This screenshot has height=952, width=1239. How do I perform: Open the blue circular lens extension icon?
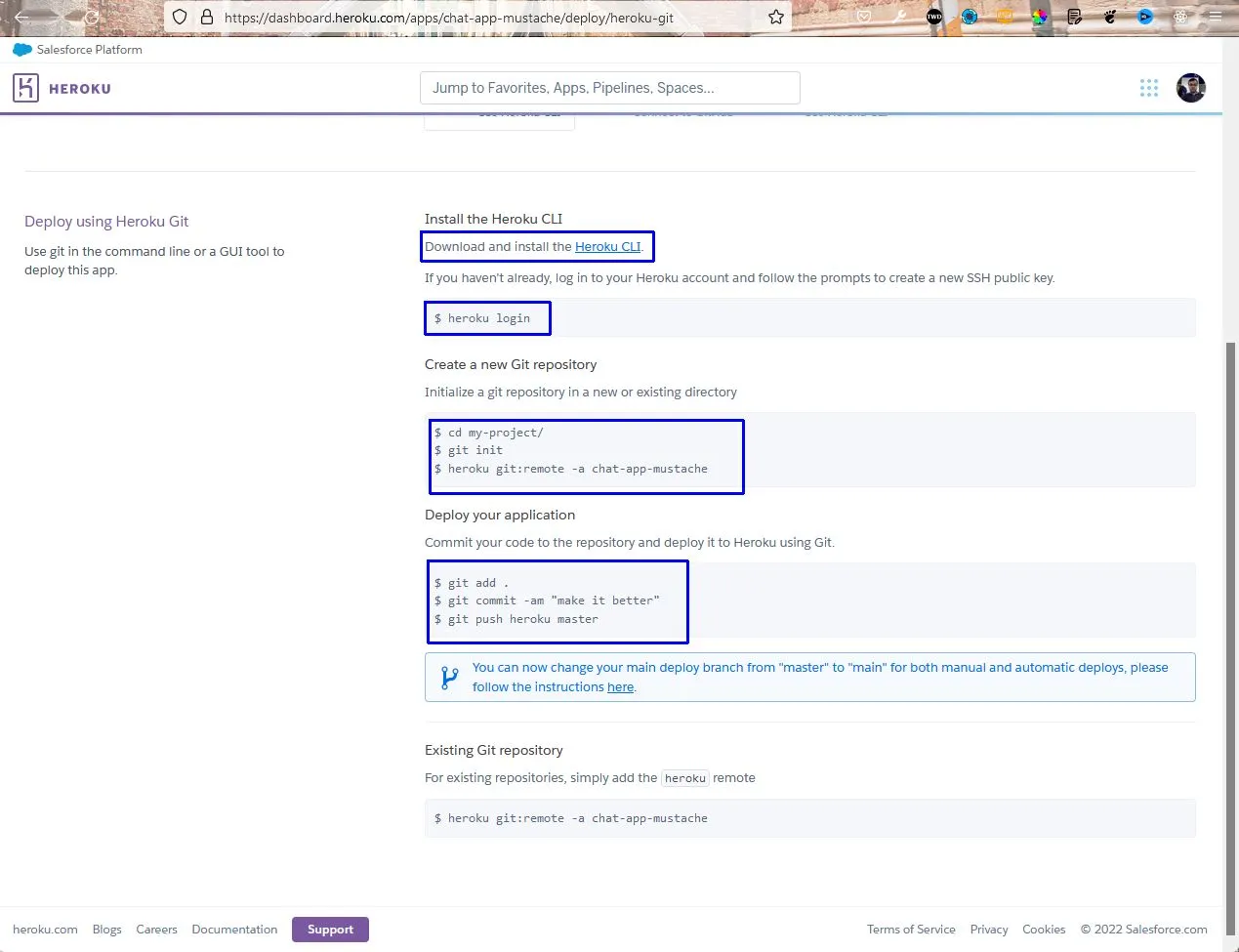970,17
